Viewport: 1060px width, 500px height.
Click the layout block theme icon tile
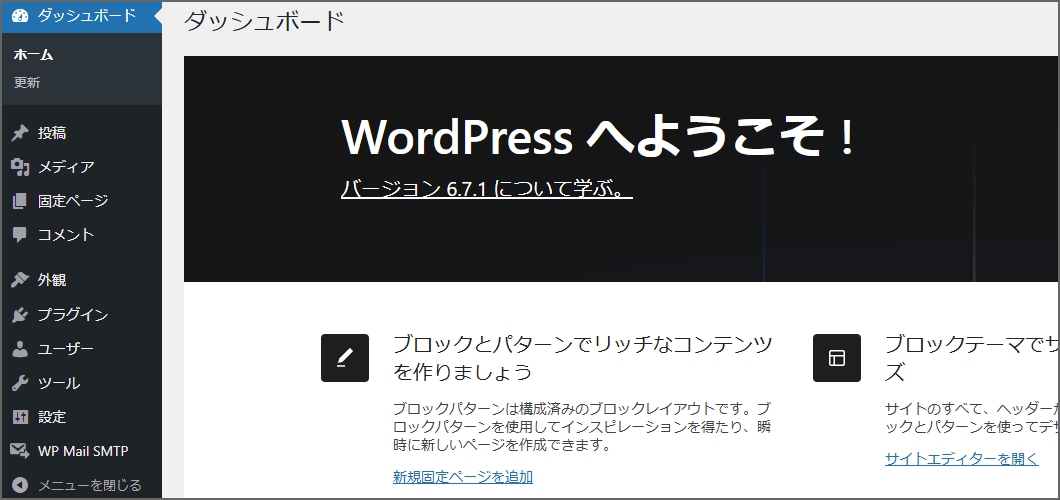click(837, 358)
